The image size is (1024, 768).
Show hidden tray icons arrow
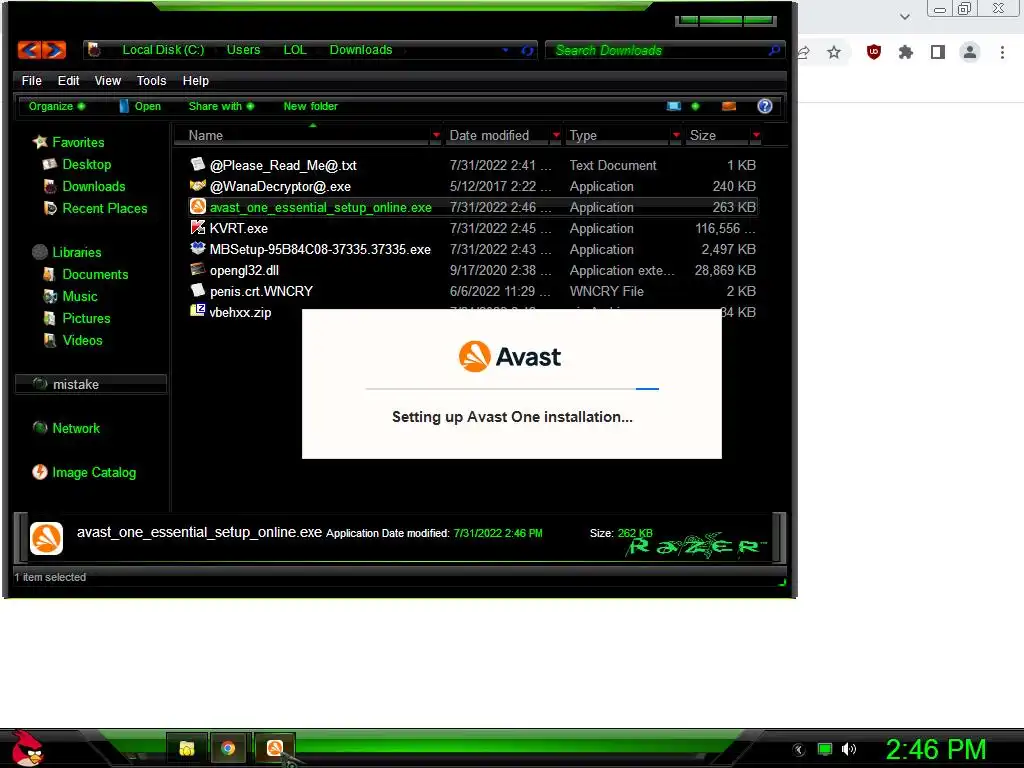[799, 750]
